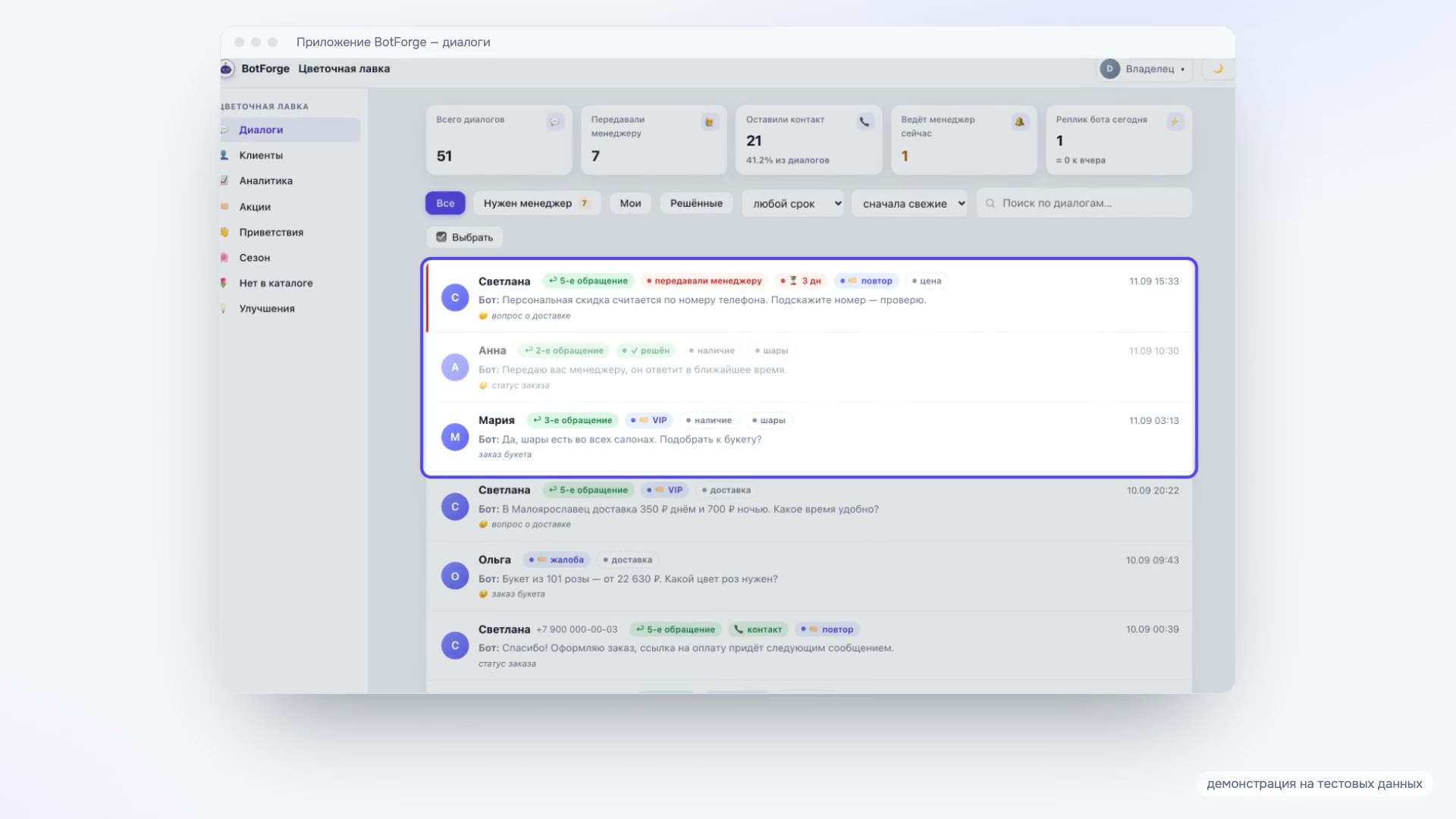Click phone number +7 900 000-00-03

[577, 629]
